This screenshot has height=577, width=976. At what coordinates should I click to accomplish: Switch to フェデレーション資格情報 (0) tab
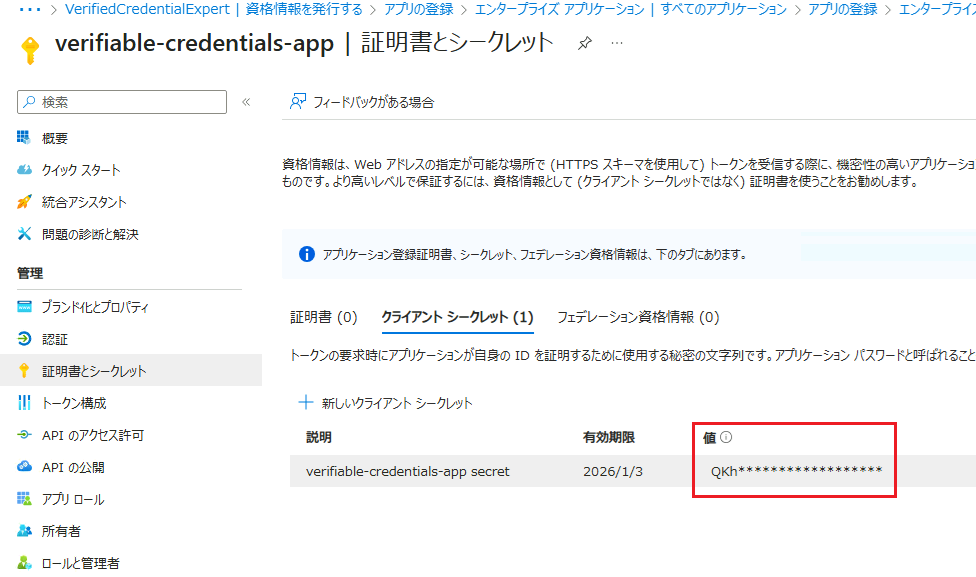pyautogui.click(x=637, y=317)
